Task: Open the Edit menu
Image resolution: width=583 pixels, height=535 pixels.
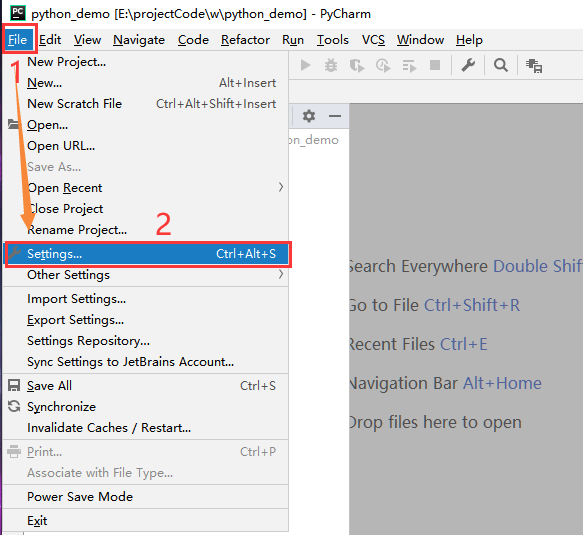Action: click(x=50, y=40)
